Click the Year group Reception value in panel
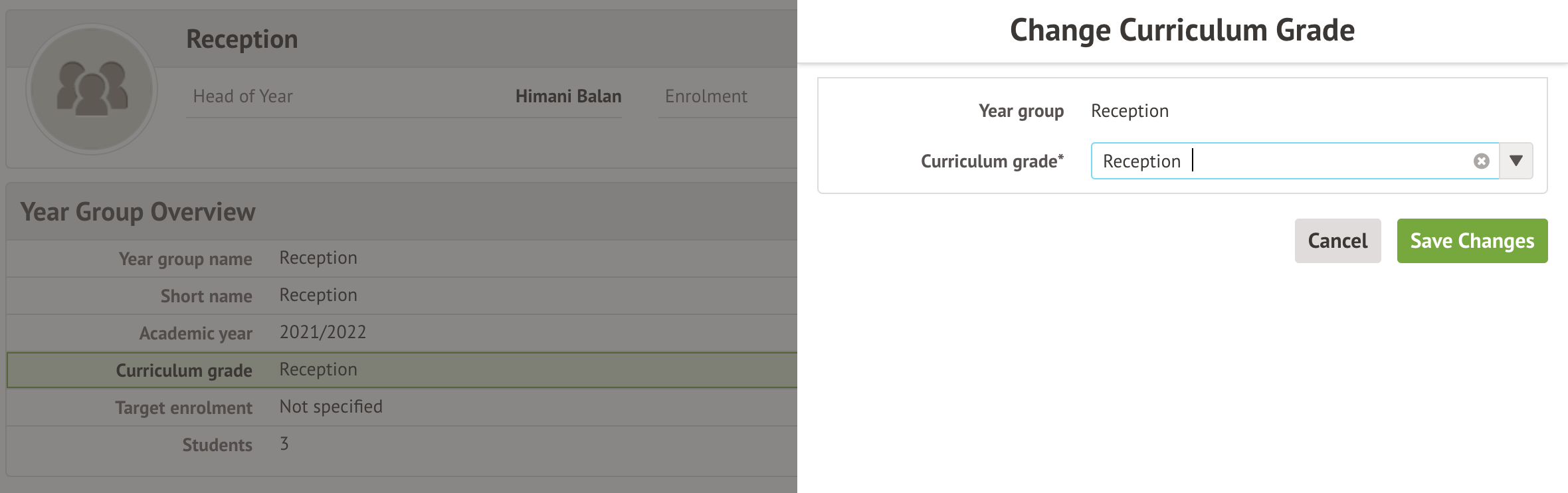 [1129, 111]
